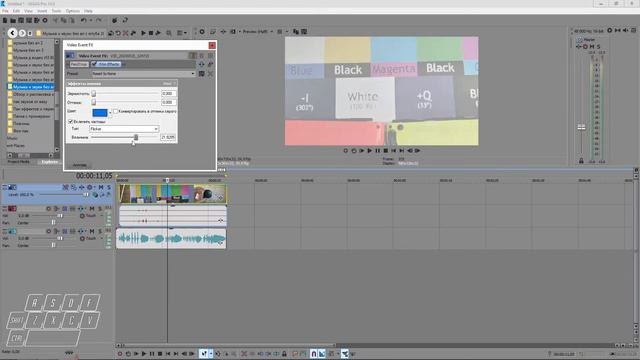Click the Величина value field
The height and width of the screenshot is (360, 640).
(168, 138)
